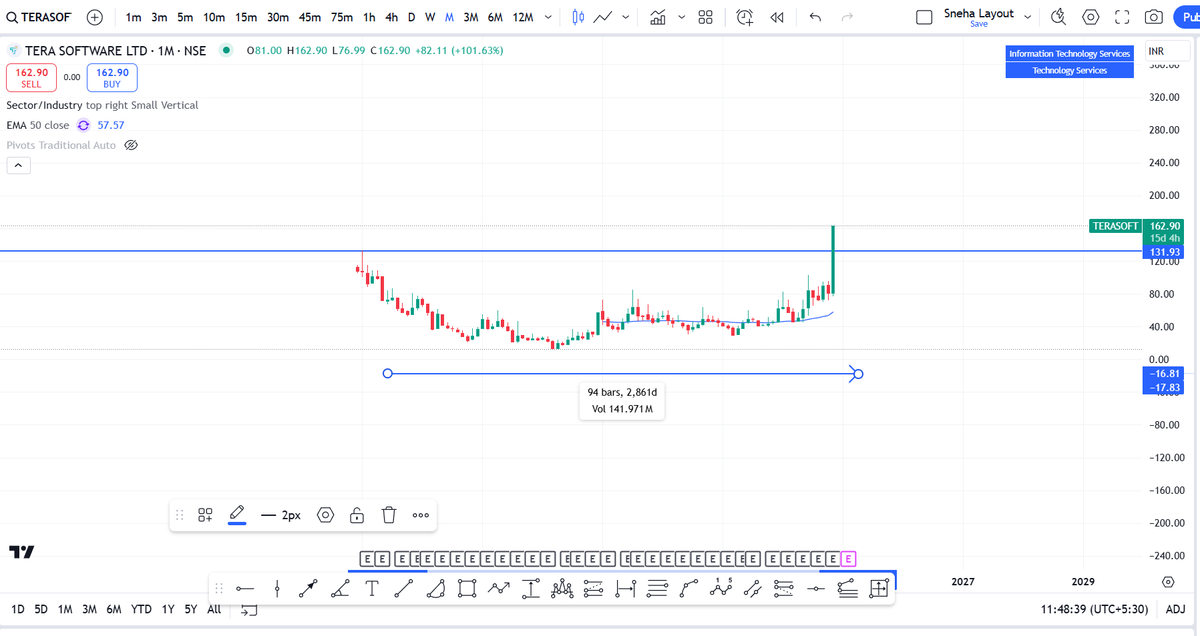Click the 131.93 horizontal line price label
This screenshot has width=1200, height=636.
click(1165, 252)
